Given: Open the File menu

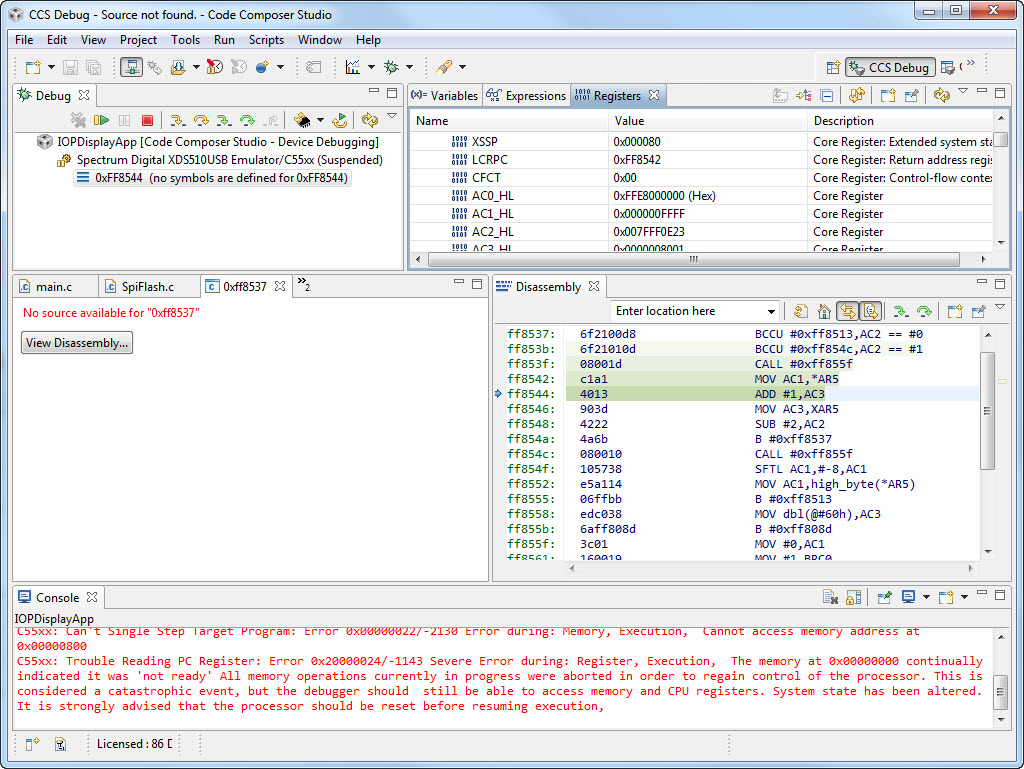Looking at the screenshot, I should (x=24, y=40).
